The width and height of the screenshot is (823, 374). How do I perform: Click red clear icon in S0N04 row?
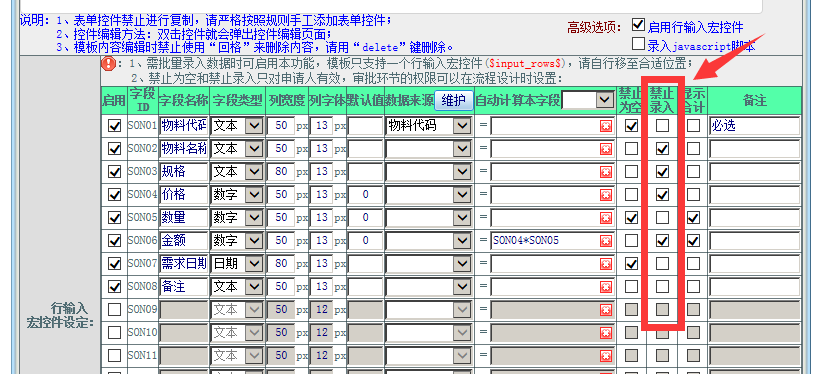point(606,195)
